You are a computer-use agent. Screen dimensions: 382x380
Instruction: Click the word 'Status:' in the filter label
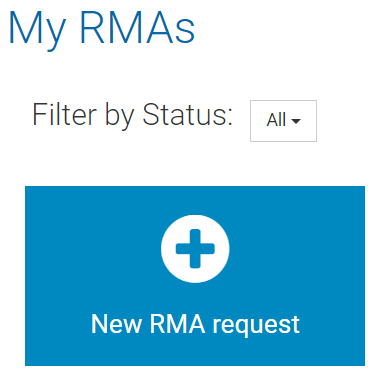[x=188, y=114]
